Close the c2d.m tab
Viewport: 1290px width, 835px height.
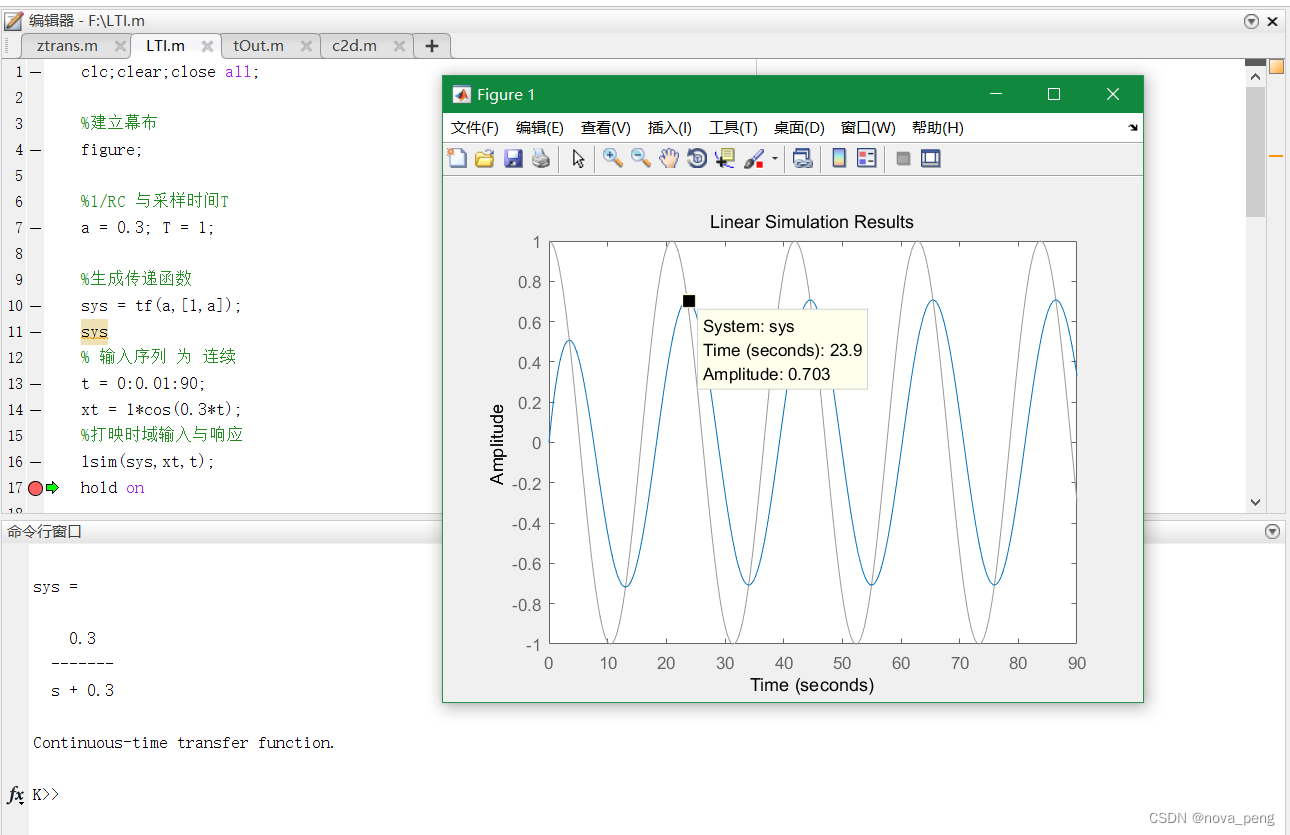click(x=399, y=46)
